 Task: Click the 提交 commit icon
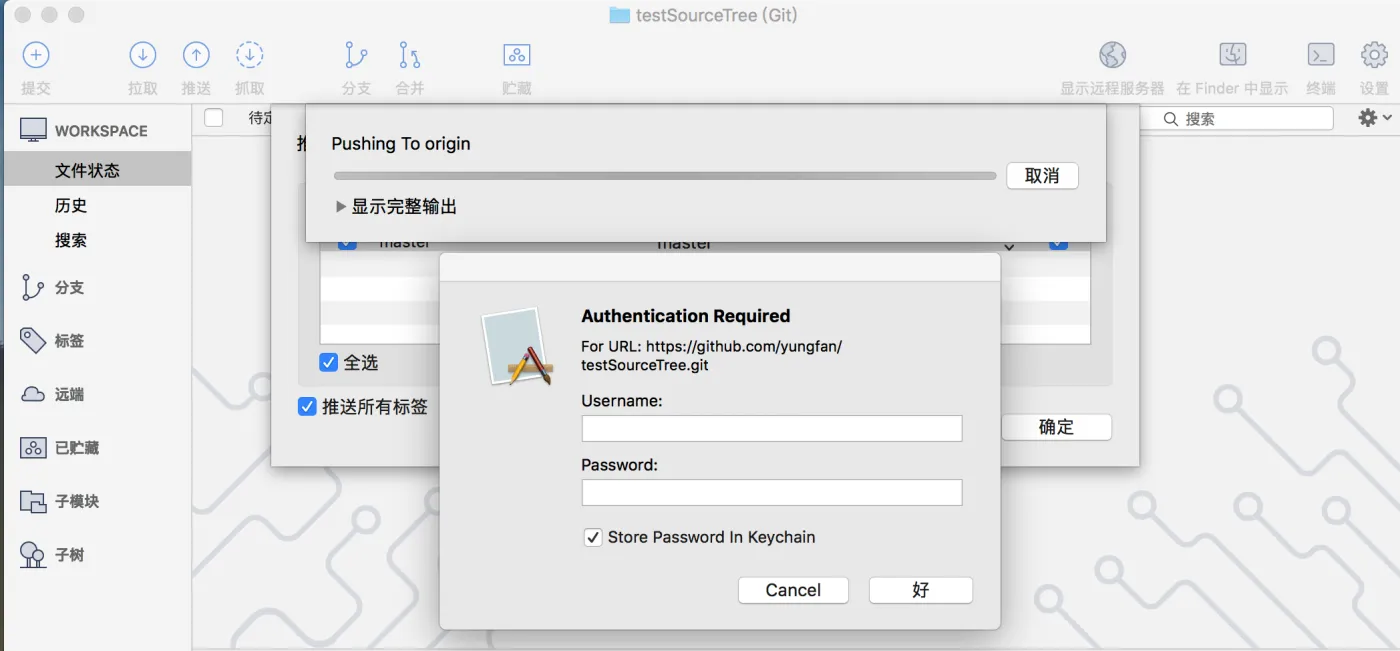pos(36,55)
